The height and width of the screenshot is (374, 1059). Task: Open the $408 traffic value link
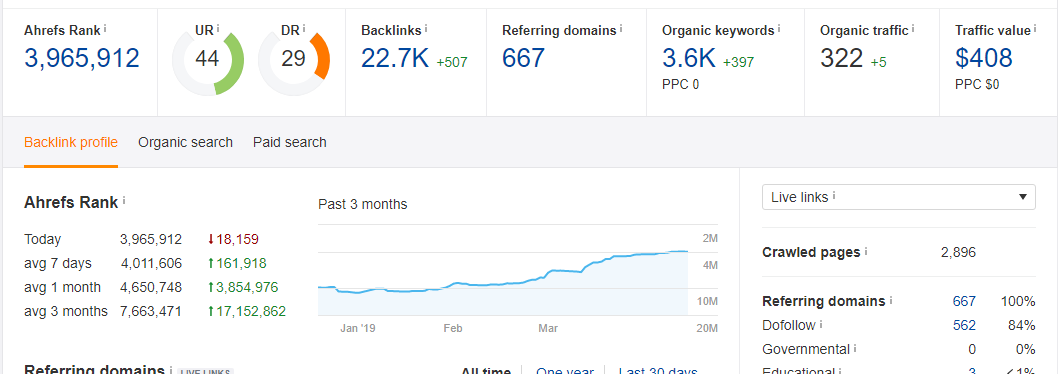tap(984, 59)
